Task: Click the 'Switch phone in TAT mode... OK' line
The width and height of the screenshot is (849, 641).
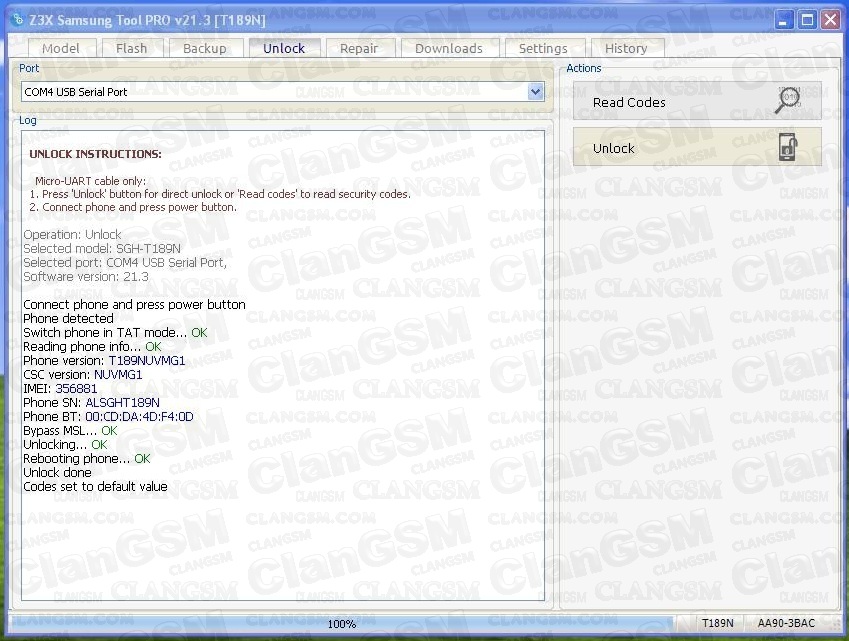Action: [x=115, y=332]
